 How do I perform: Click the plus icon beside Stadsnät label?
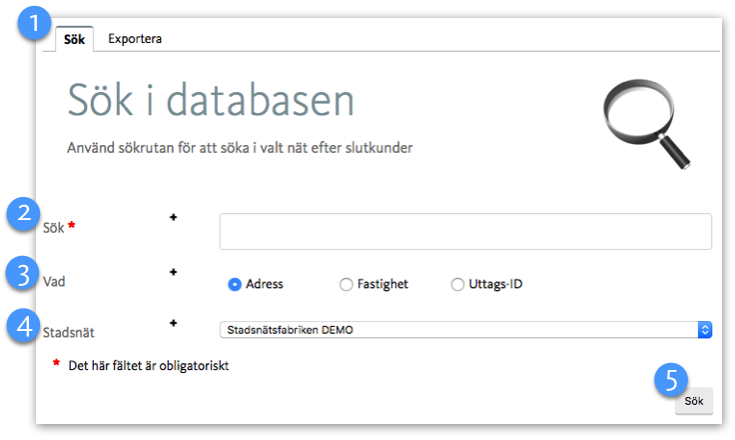[x=173, y=323]
